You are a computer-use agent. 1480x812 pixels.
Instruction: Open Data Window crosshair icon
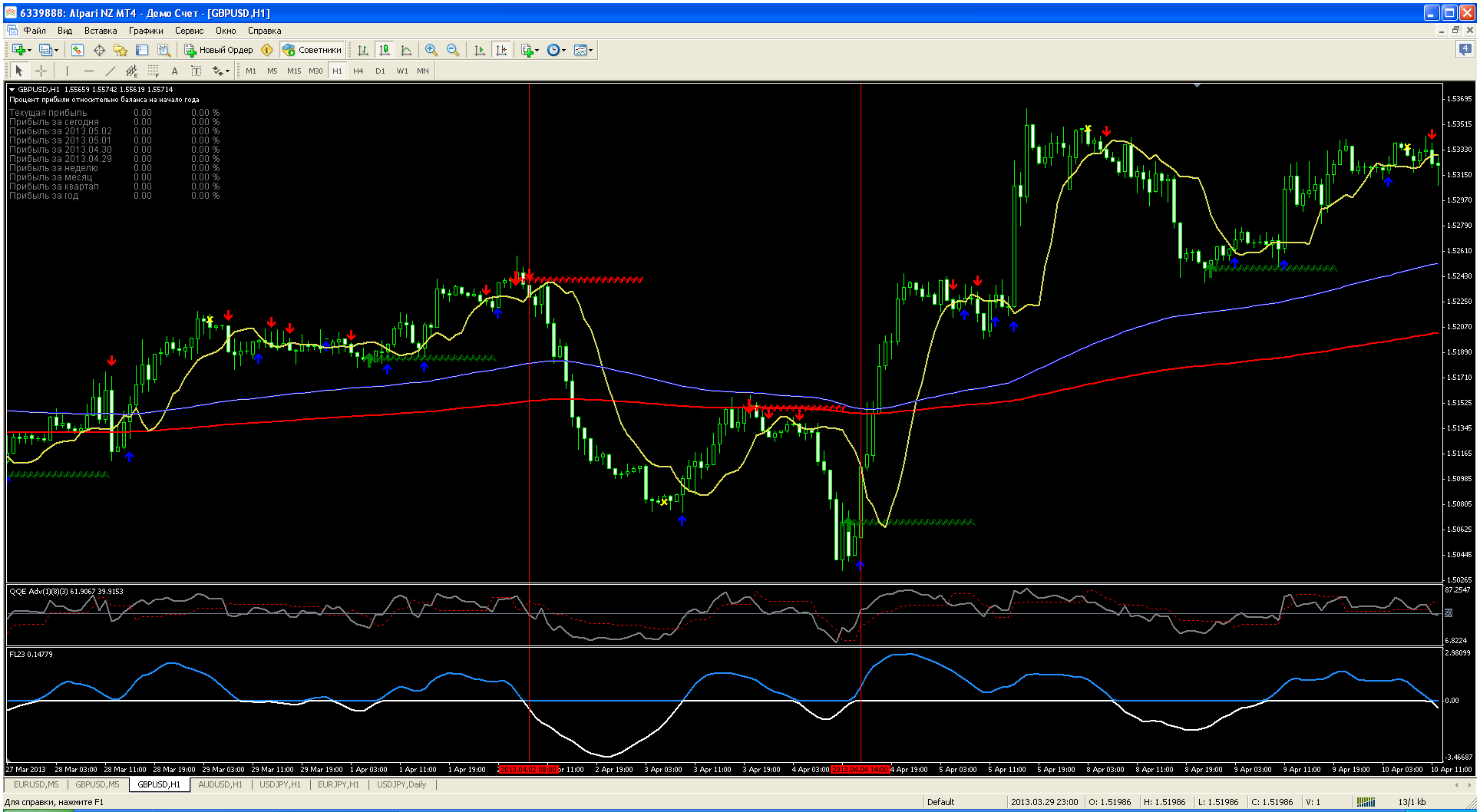point(99,50)
